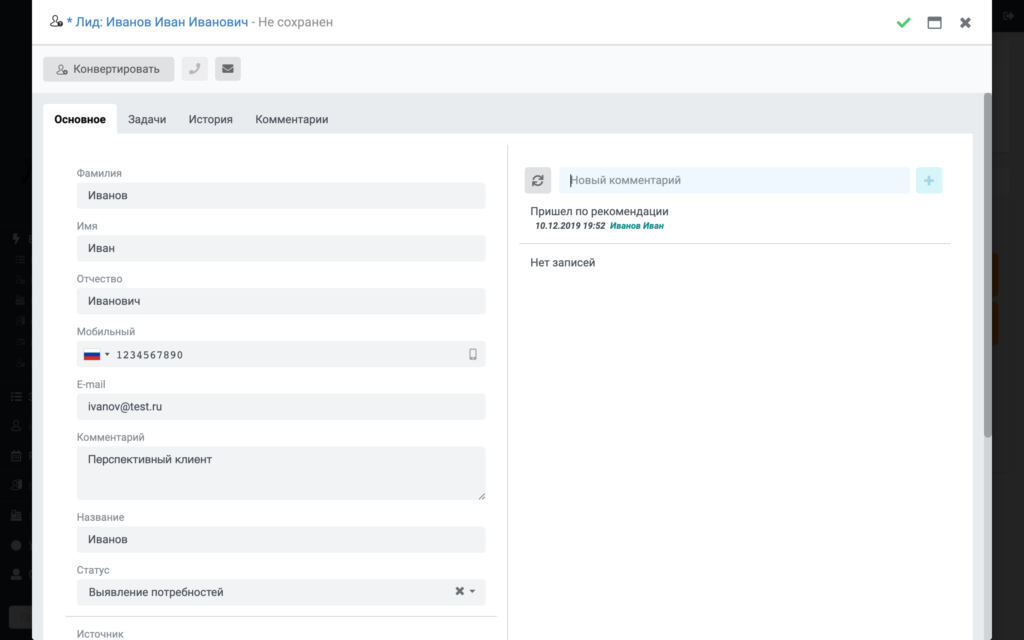This screenshot has width=1024, height=640.
Task: Switch to the Основное tab
Action: point(80,120)
